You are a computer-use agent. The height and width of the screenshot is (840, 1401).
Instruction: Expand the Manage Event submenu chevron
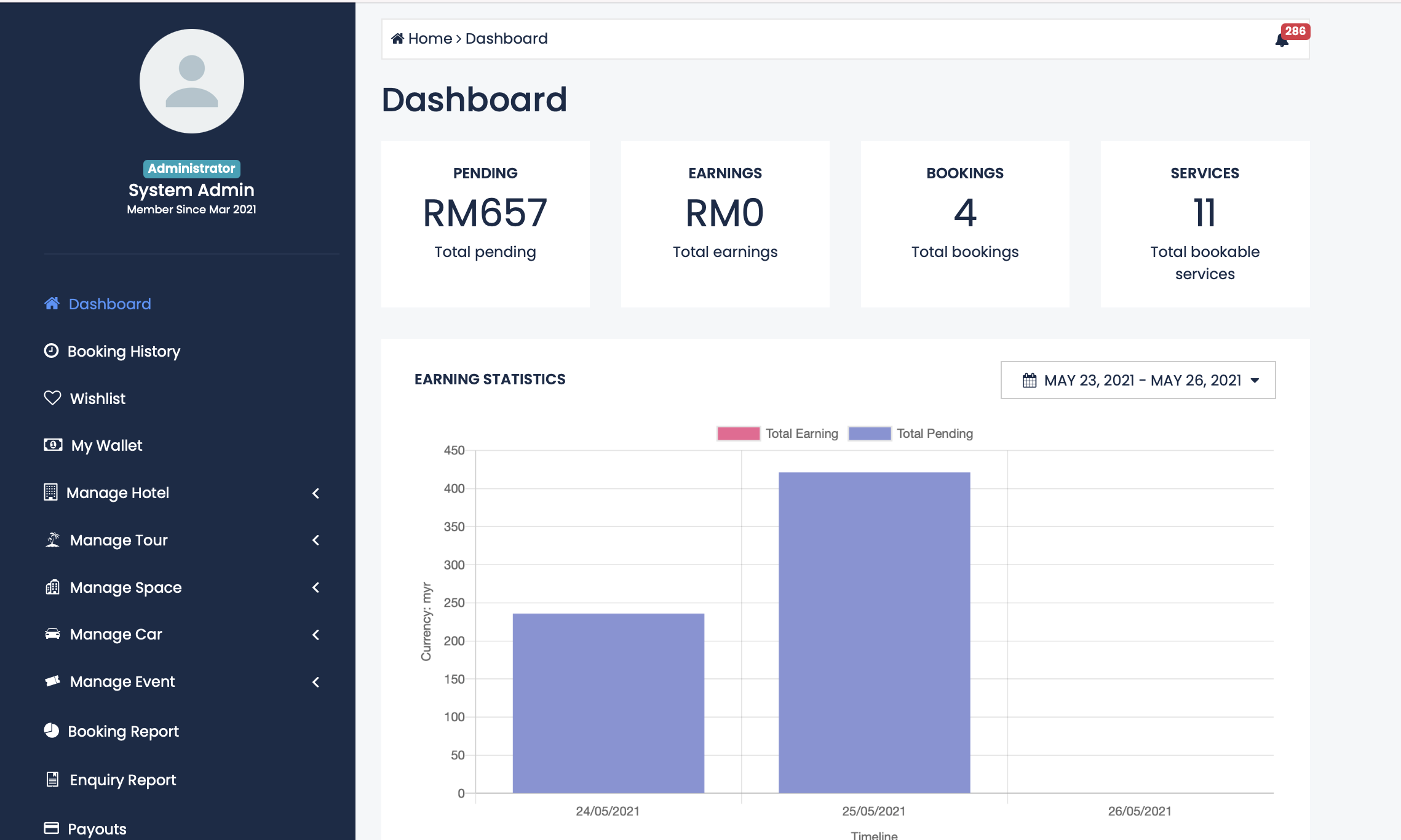point(316,681)
